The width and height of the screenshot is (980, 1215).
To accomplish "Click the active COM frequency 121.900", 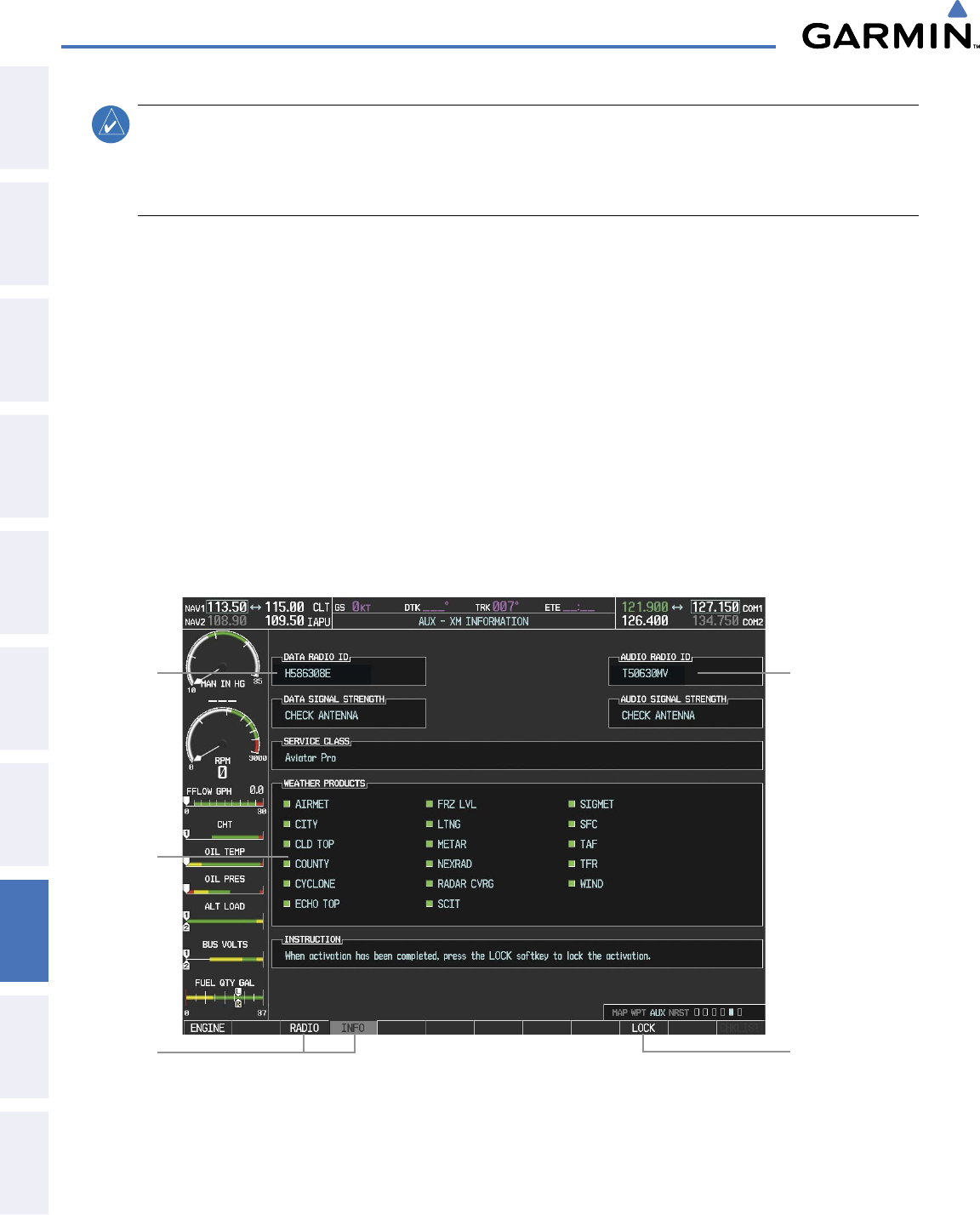I will coord(645,607).
